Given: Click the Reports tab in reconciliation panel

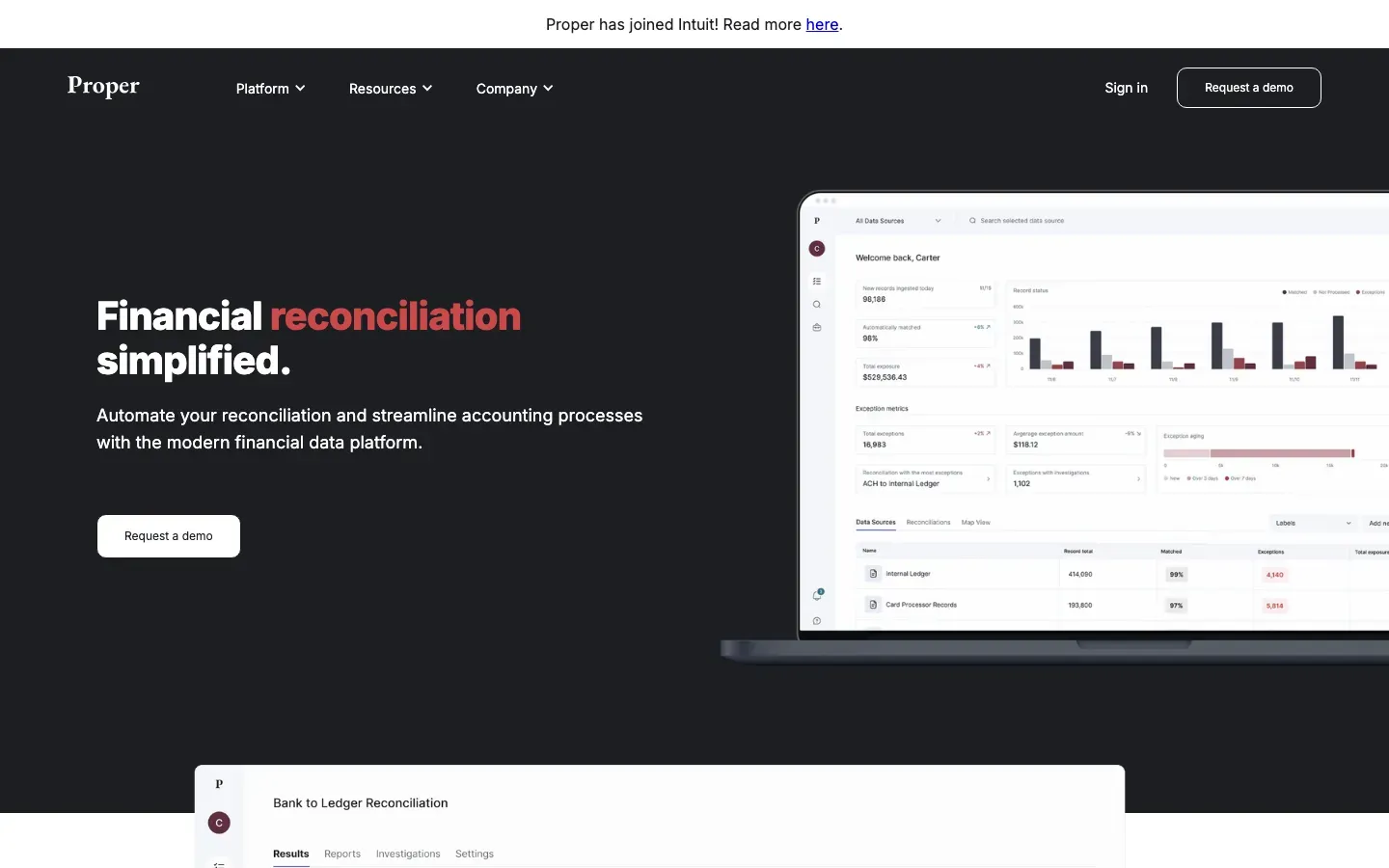Looking at the screenshot, I should 342,854.
